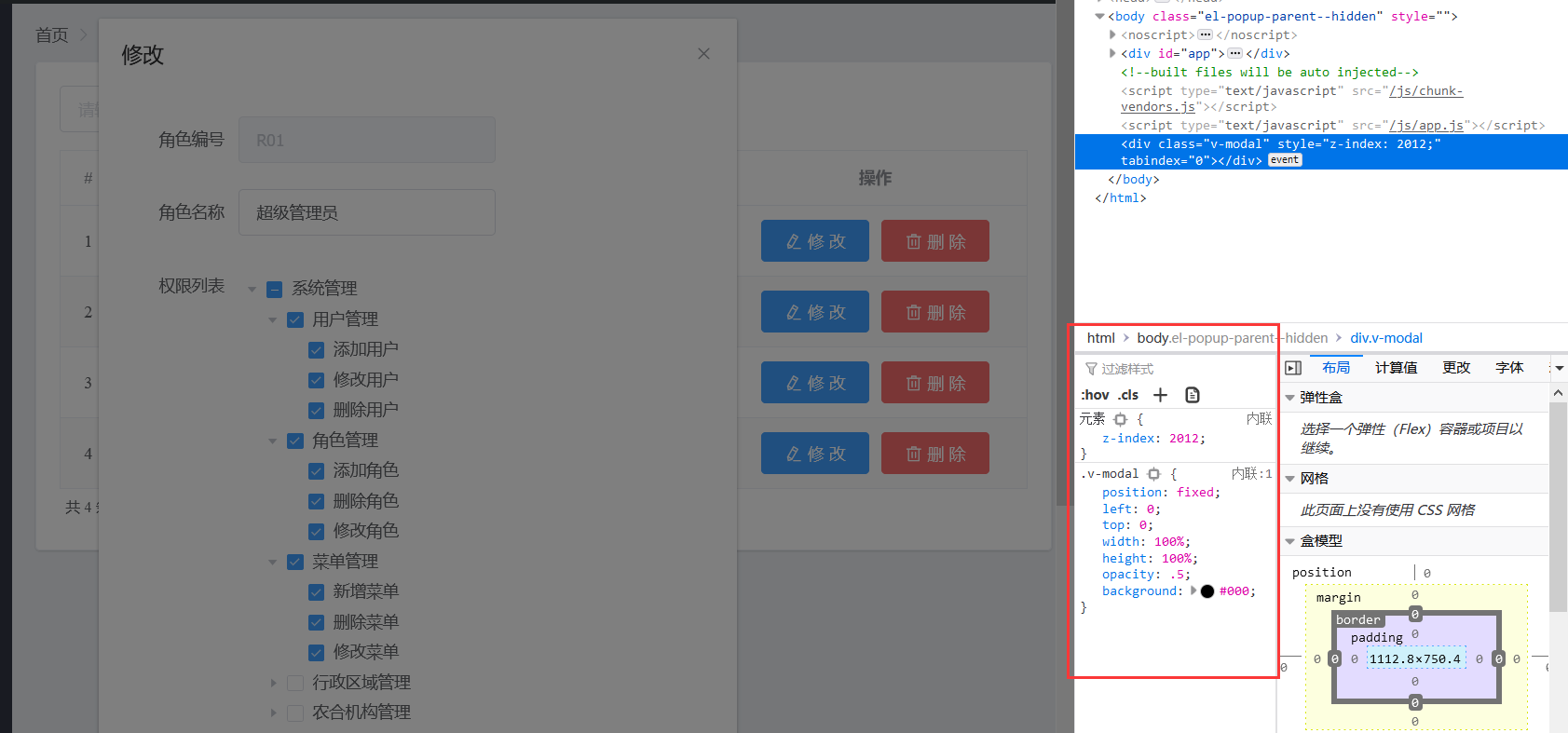This screenshot has height=733, width=1568.
Task: Collapse the body element node in the DOM tree
Action: [1099, 16]
